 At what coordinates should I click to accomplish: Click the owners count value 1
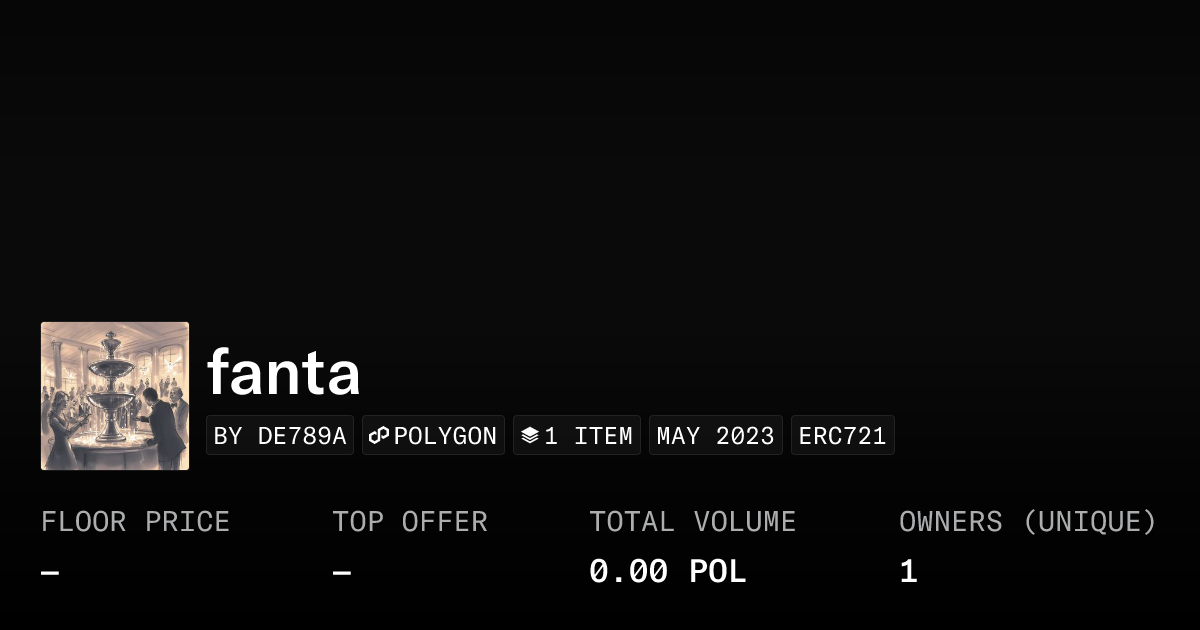pos(908,572)
